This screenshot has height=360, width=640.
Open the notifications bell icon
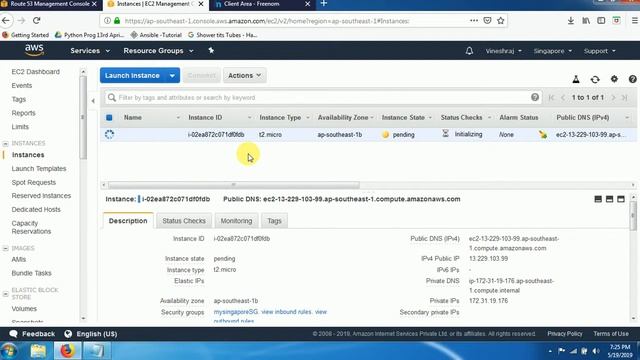click(469, 51)
